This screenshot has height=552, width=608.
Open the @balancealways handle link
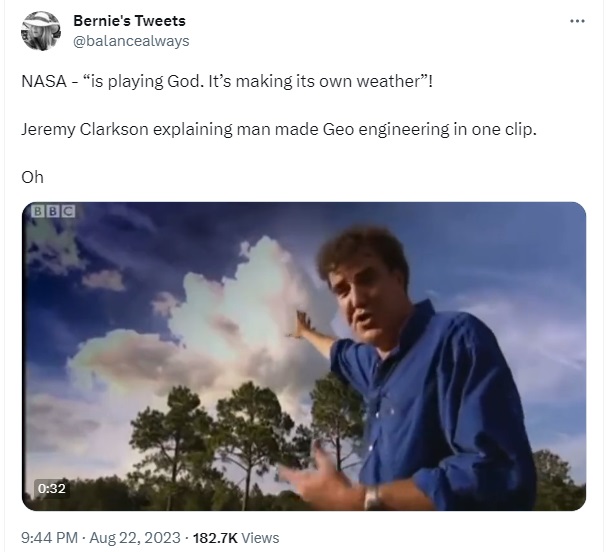(x=131, y=41)
